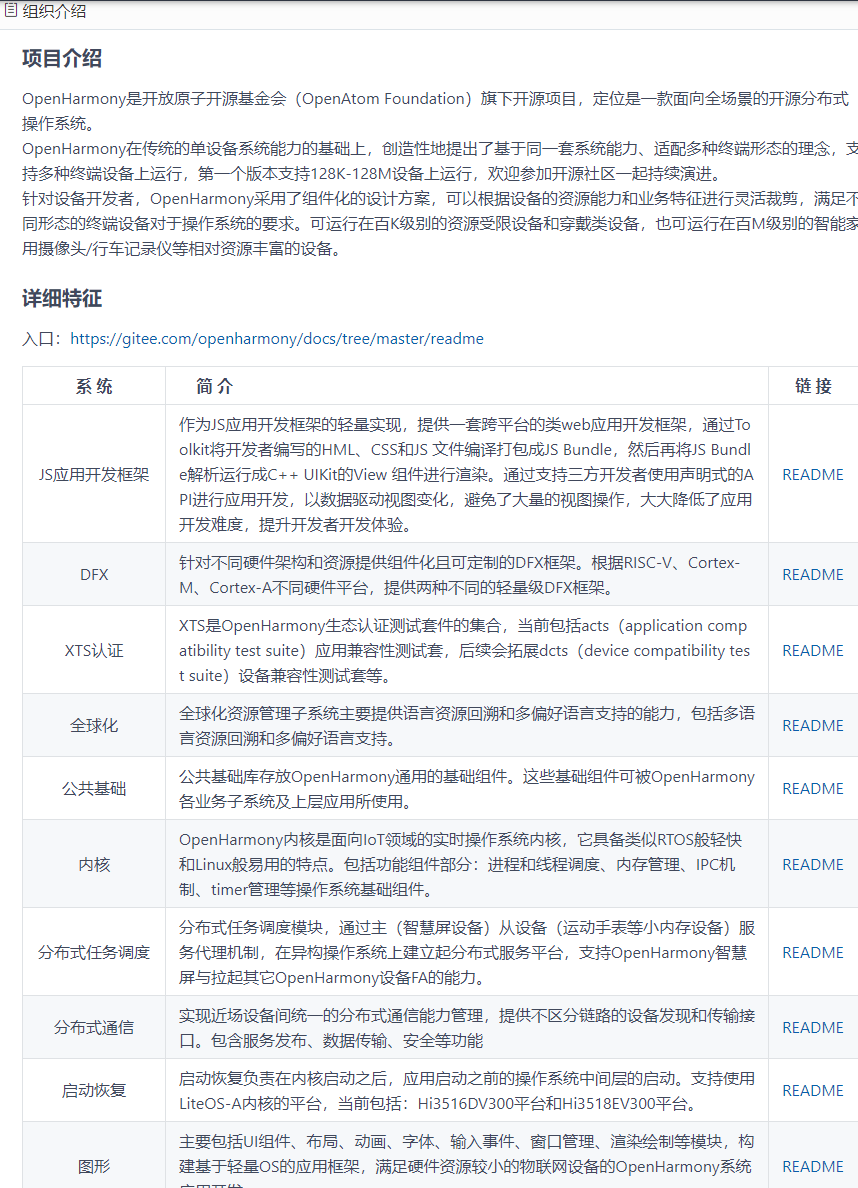858x1188 pixels.
Task: Select the 分布式通信 table cell
Action: coord(94,1027)
